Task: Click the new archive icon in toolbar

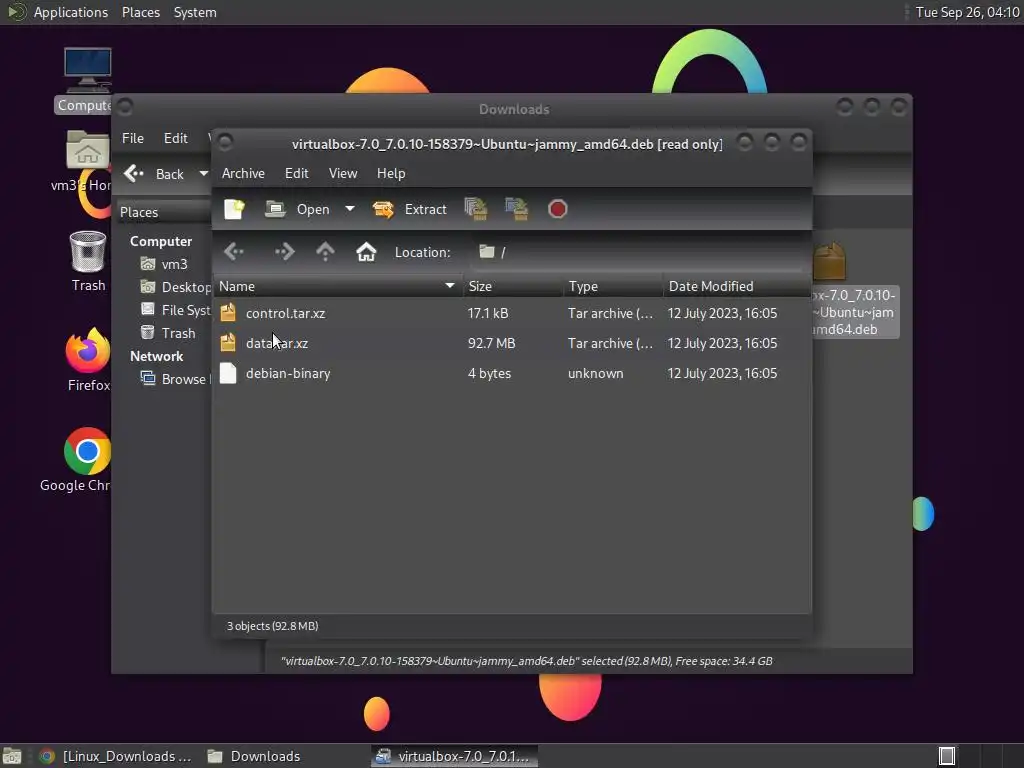Action: pyautogui.click(x=234, y=209)
